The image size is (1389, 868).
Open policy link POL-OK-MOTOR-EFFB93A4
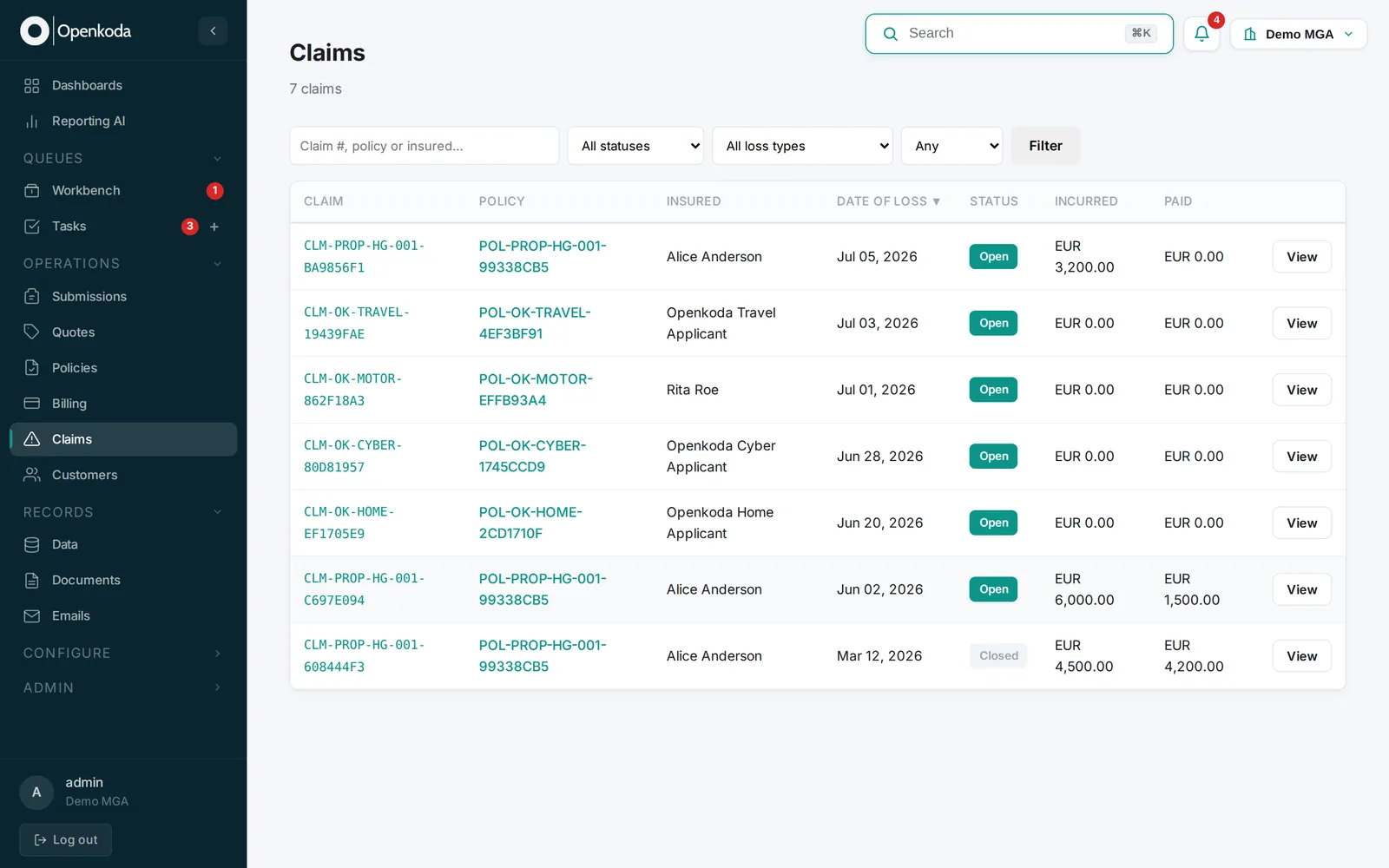click(536, 390)
